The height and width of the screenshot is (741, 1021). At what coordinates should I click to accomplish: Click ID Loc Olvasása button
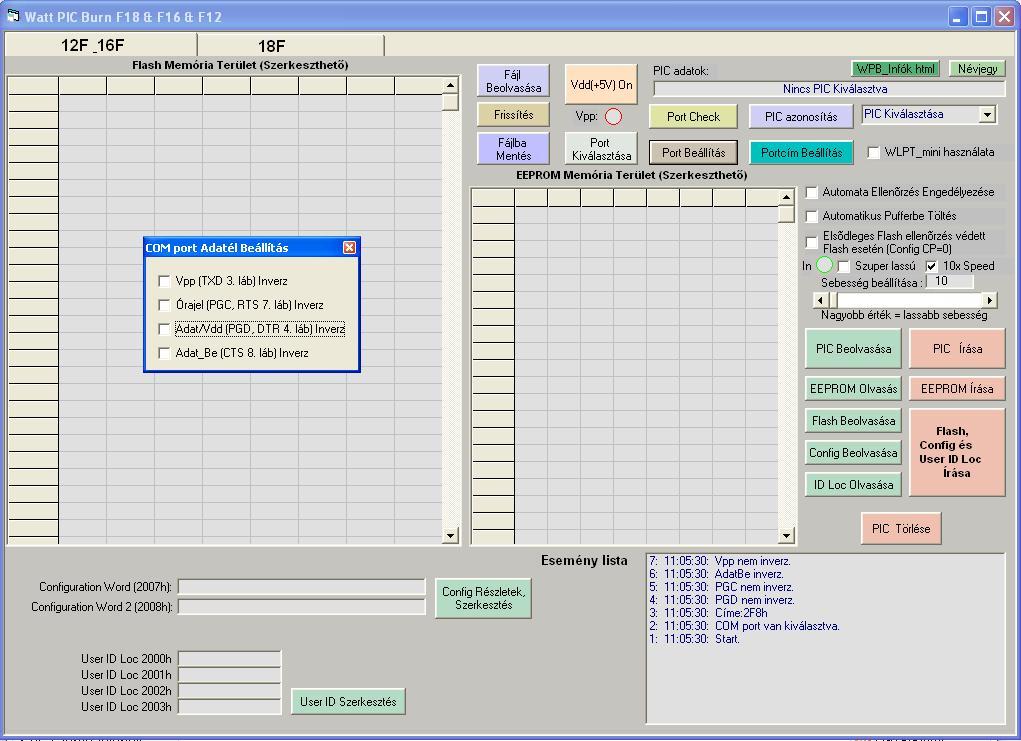click(853, 484)
